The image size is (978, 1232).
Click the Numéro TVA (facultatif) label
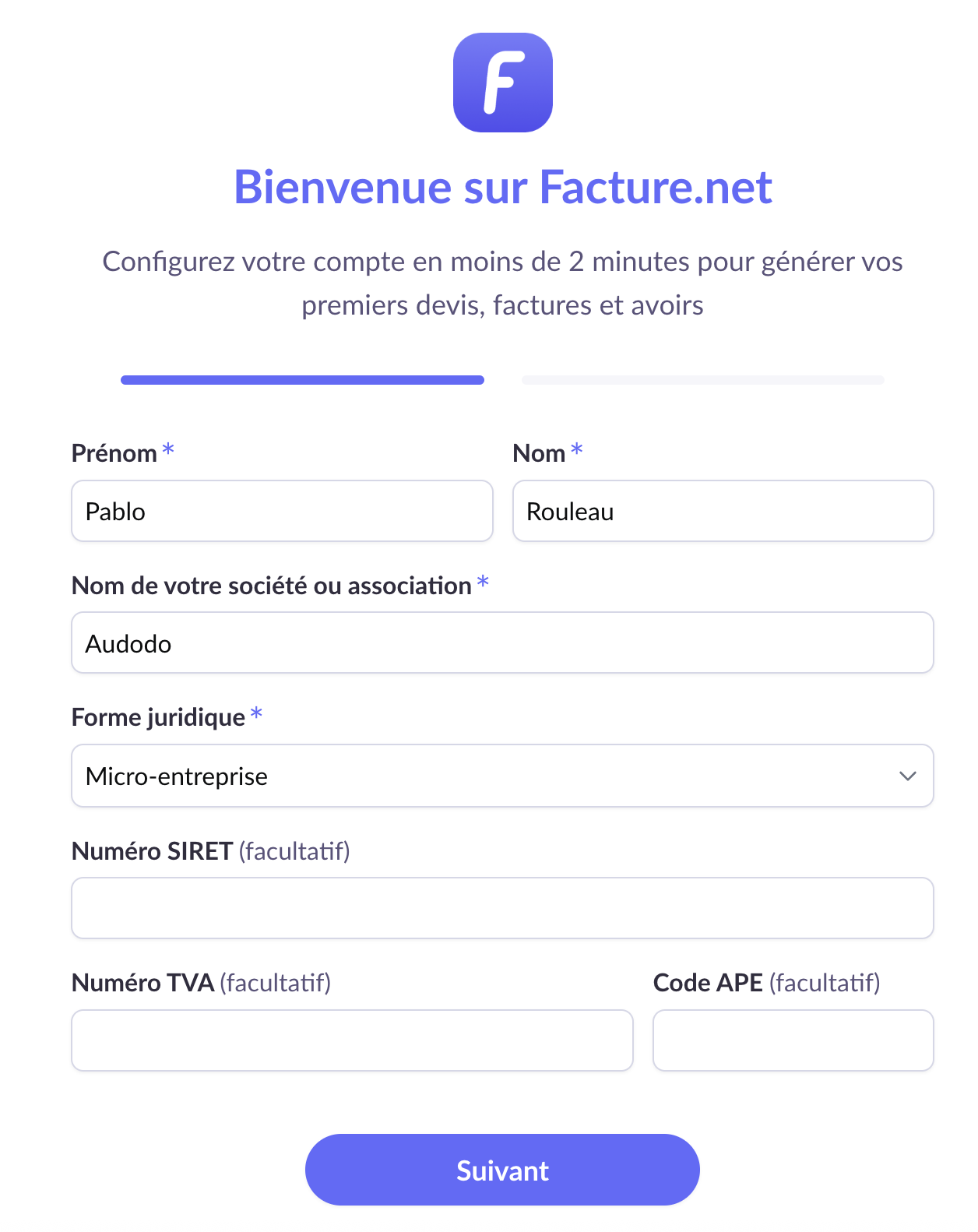(201, 983)
